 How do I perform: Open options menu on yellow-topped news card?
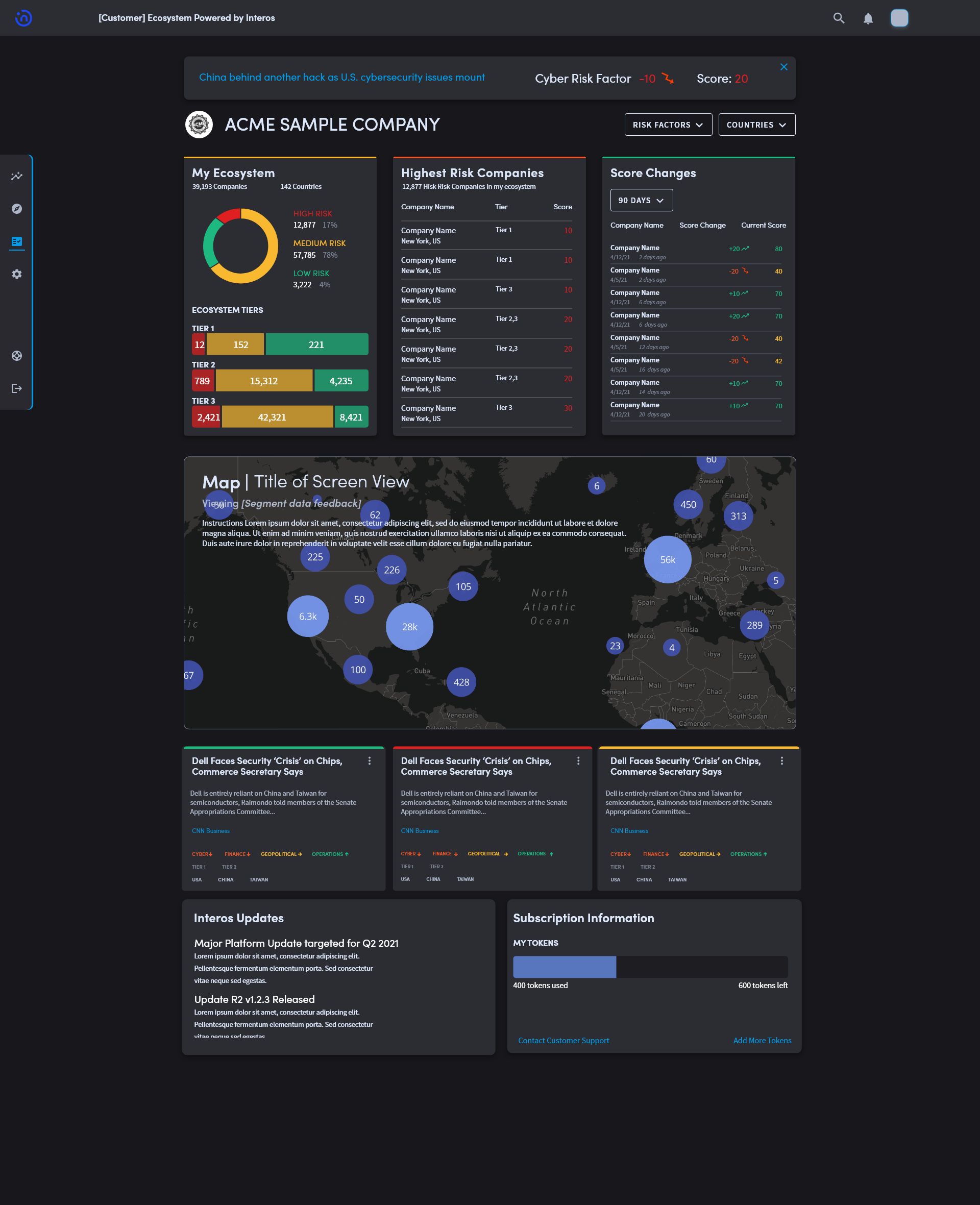pos(781,761)
